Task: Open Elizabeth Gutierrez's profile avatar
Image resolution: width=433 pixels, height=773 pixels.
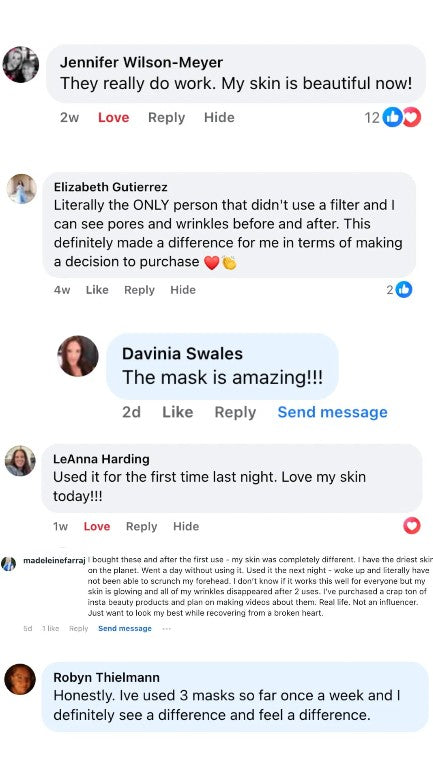Action: tap(22, 188)
